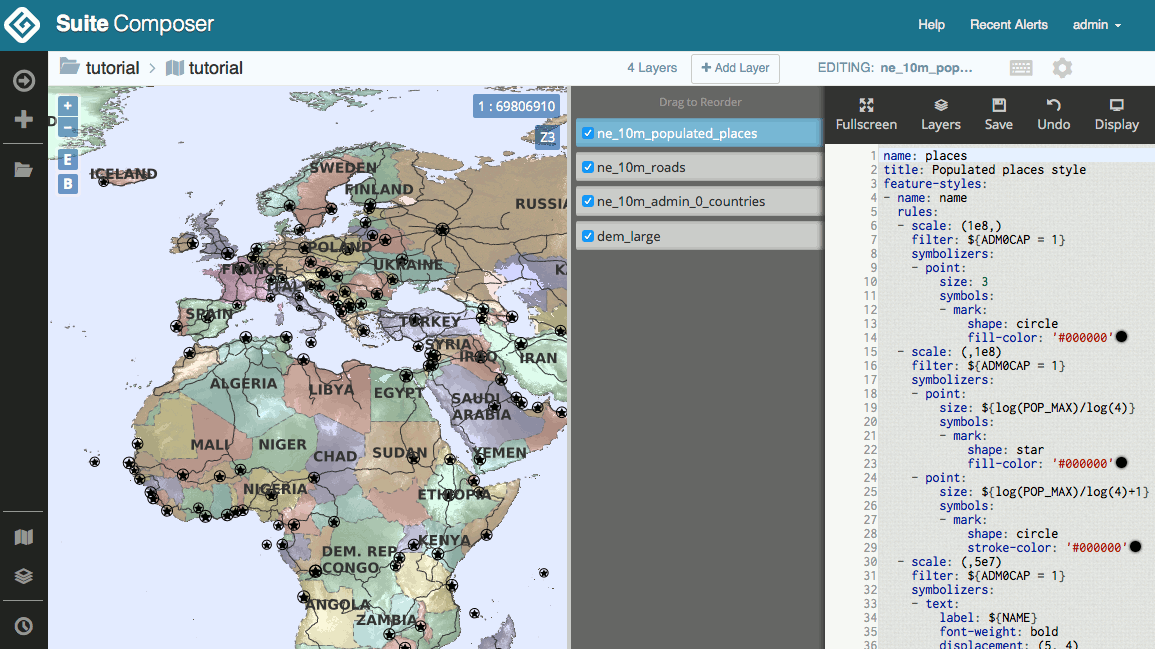Open Display settings in the editor toolbar
The height and width of the screenshot is (649, 1155).
[x=1115, y=113]
